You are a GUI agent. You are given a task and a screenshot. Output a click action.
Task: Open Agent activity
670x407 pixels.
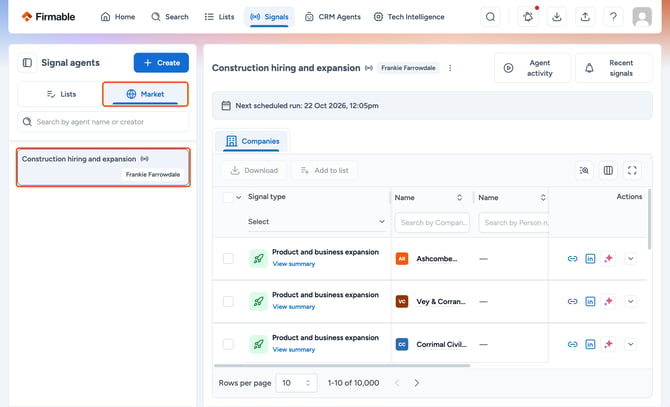point(532,68)
